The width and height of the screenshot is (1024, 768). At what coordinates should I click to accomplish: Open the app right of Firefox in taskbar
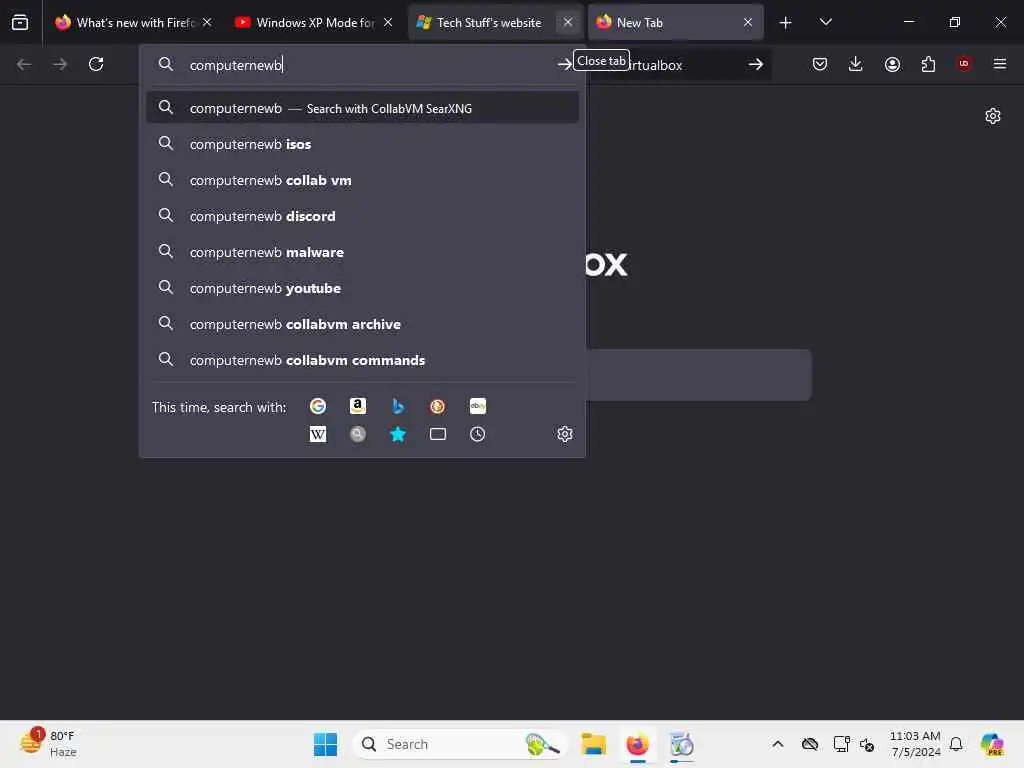point(681,744)
